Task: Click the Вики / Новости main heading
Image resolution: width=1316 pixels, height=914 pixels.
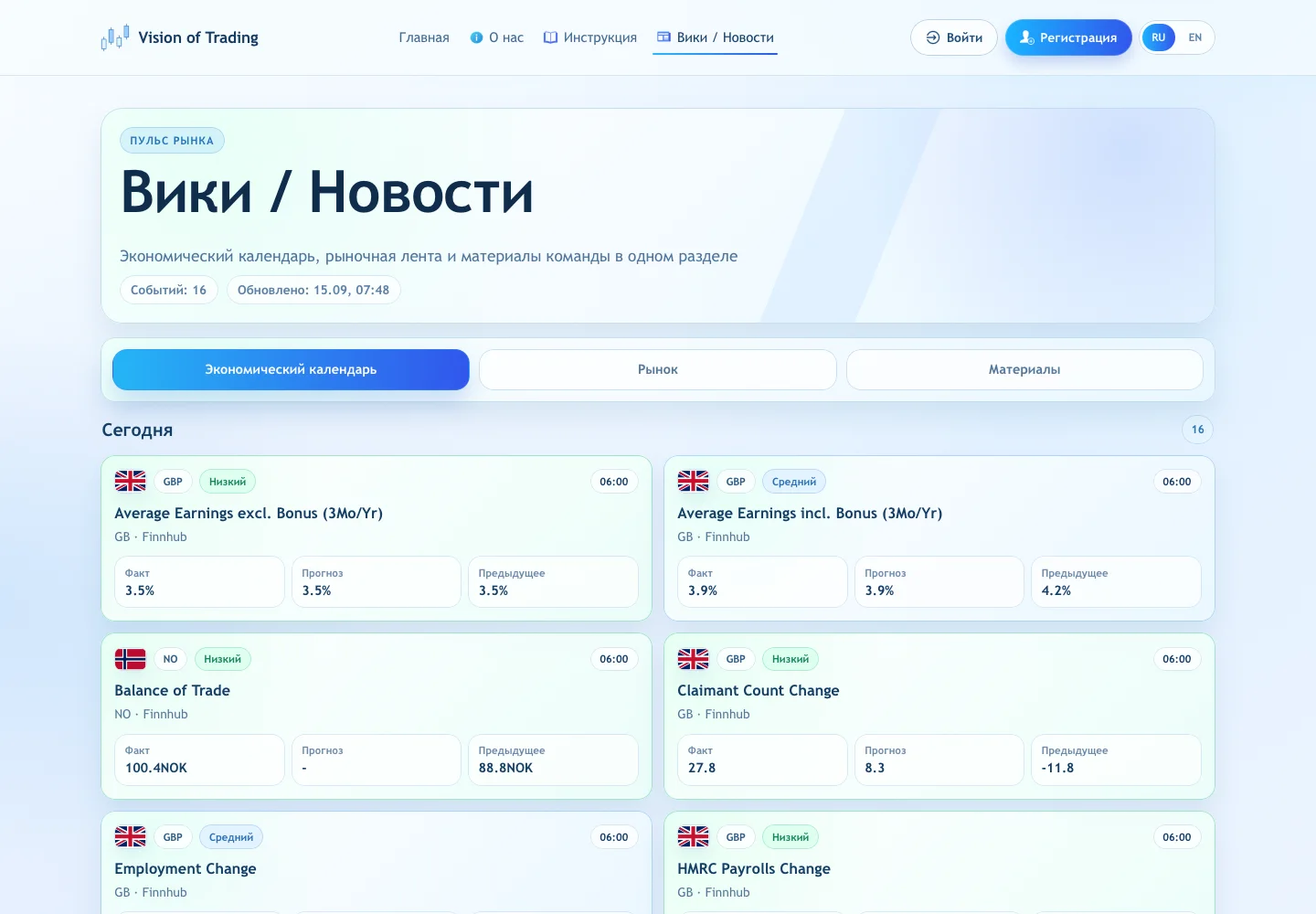Action: 326,193
